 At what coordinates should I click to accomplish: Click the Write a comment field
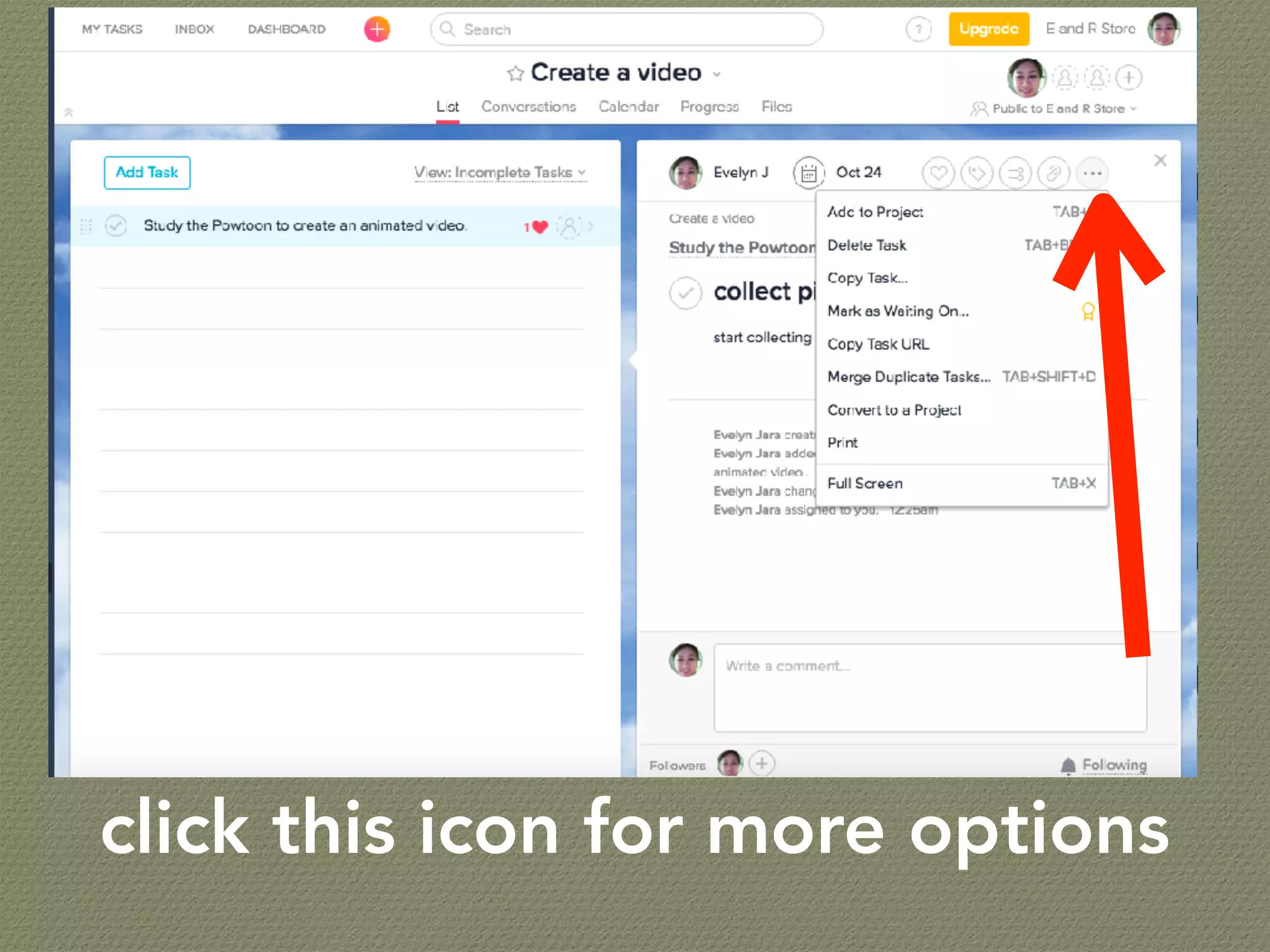point(930,688)
